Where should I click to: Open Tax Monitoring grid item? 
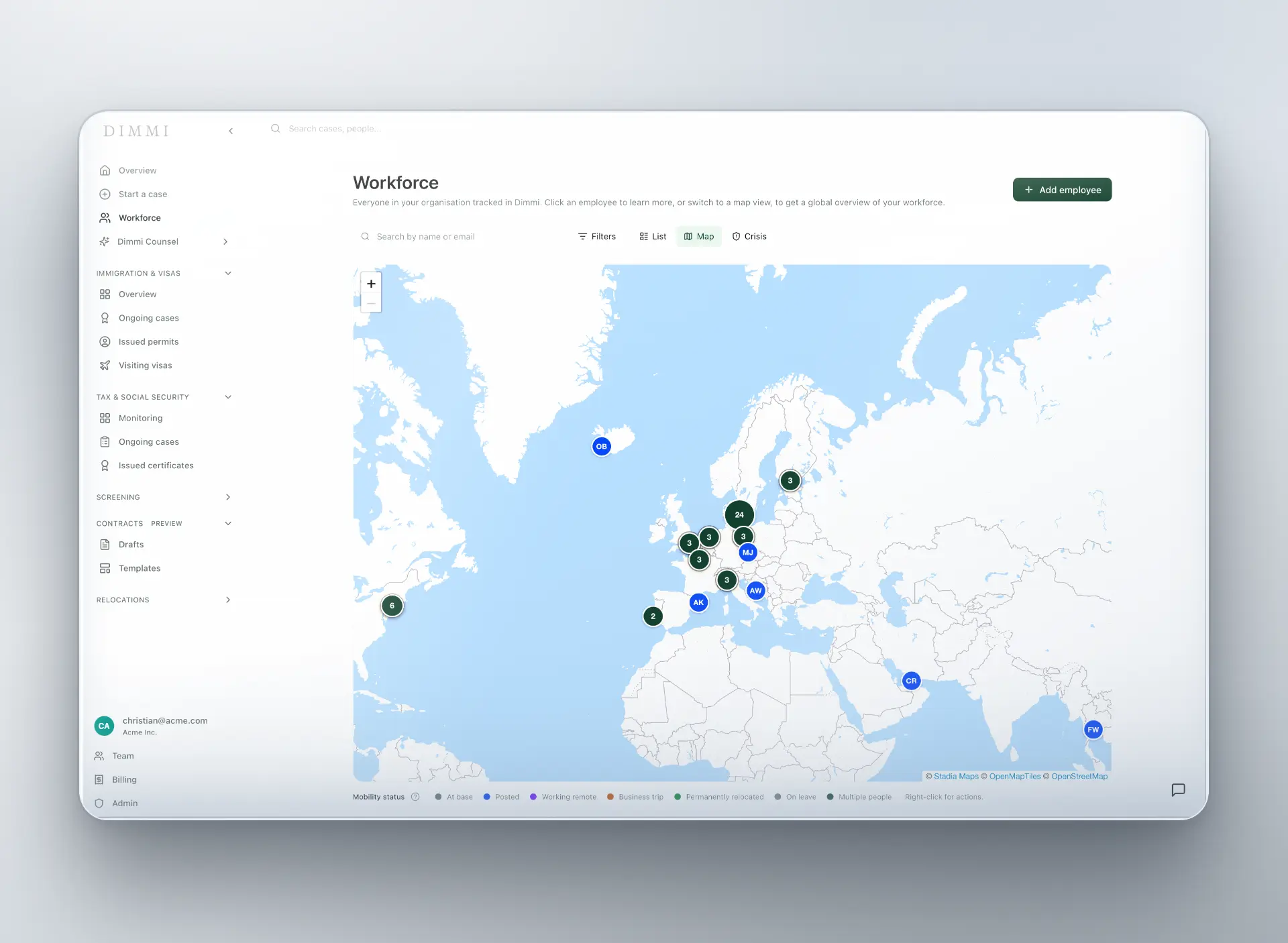[x=140, y=418]
